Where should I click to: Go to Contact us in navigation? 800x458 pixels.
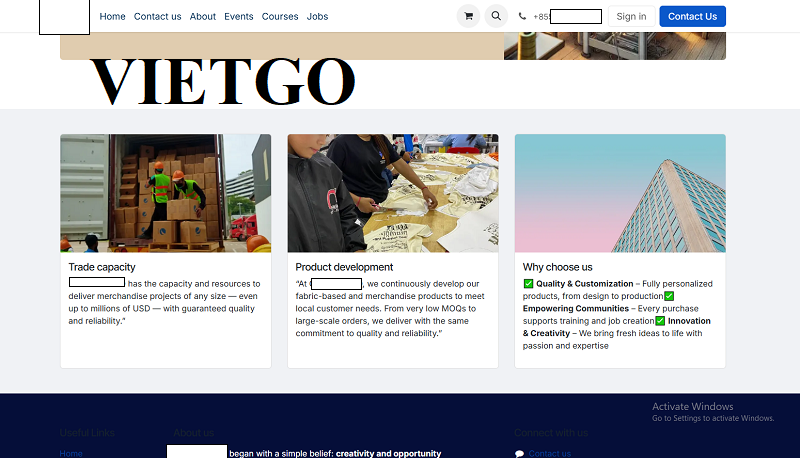click(157, 16)
